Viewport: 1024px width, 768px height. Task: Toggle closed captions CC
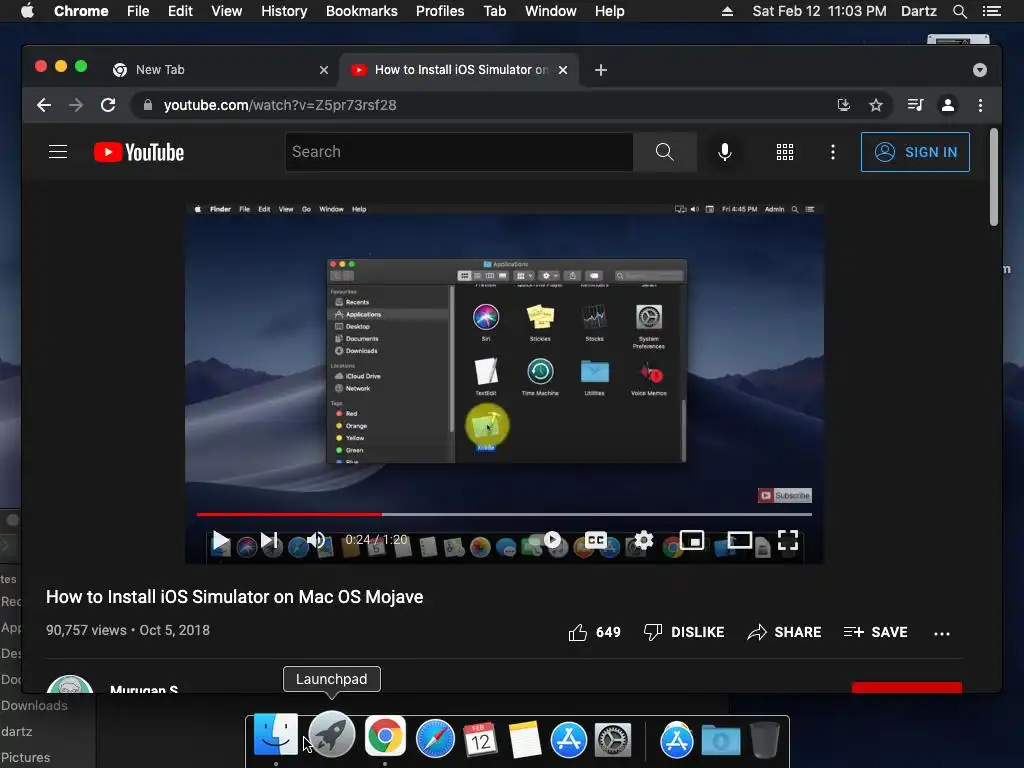[596, 540]
